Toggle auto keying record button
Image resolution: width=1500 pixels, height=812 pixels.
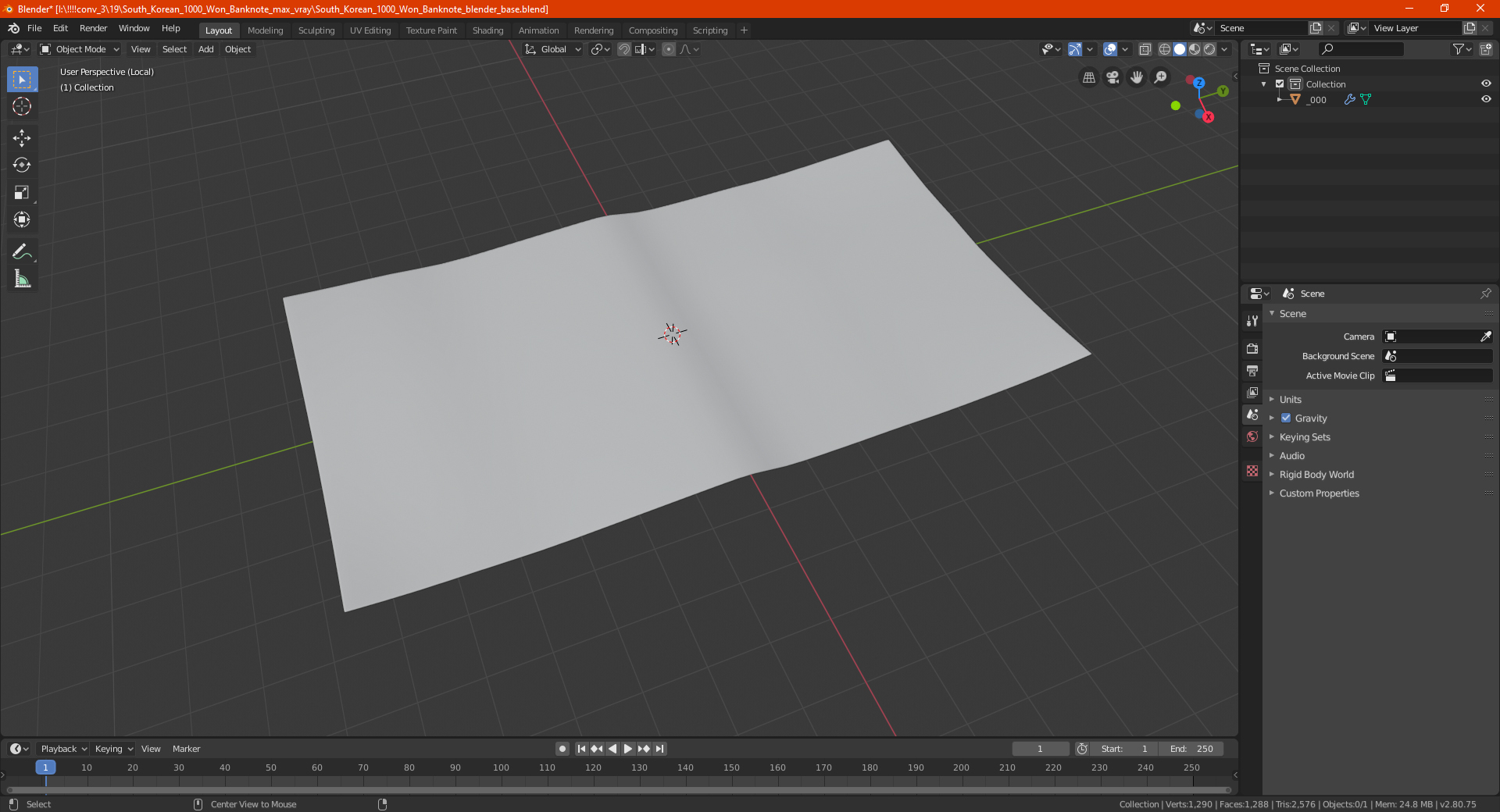[x=562, y=749]
